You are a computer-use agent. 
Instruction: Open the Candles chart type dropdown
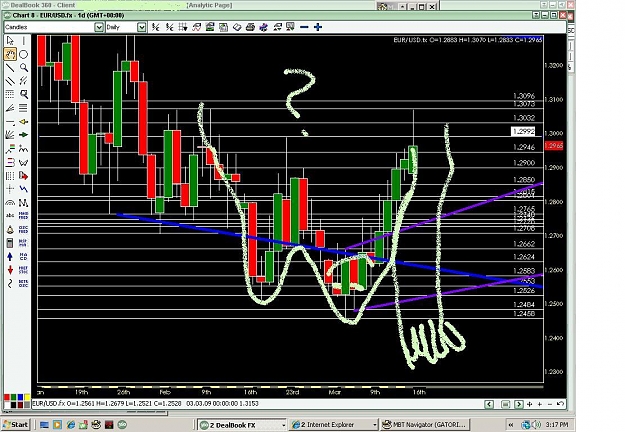[x=99, y=27]
